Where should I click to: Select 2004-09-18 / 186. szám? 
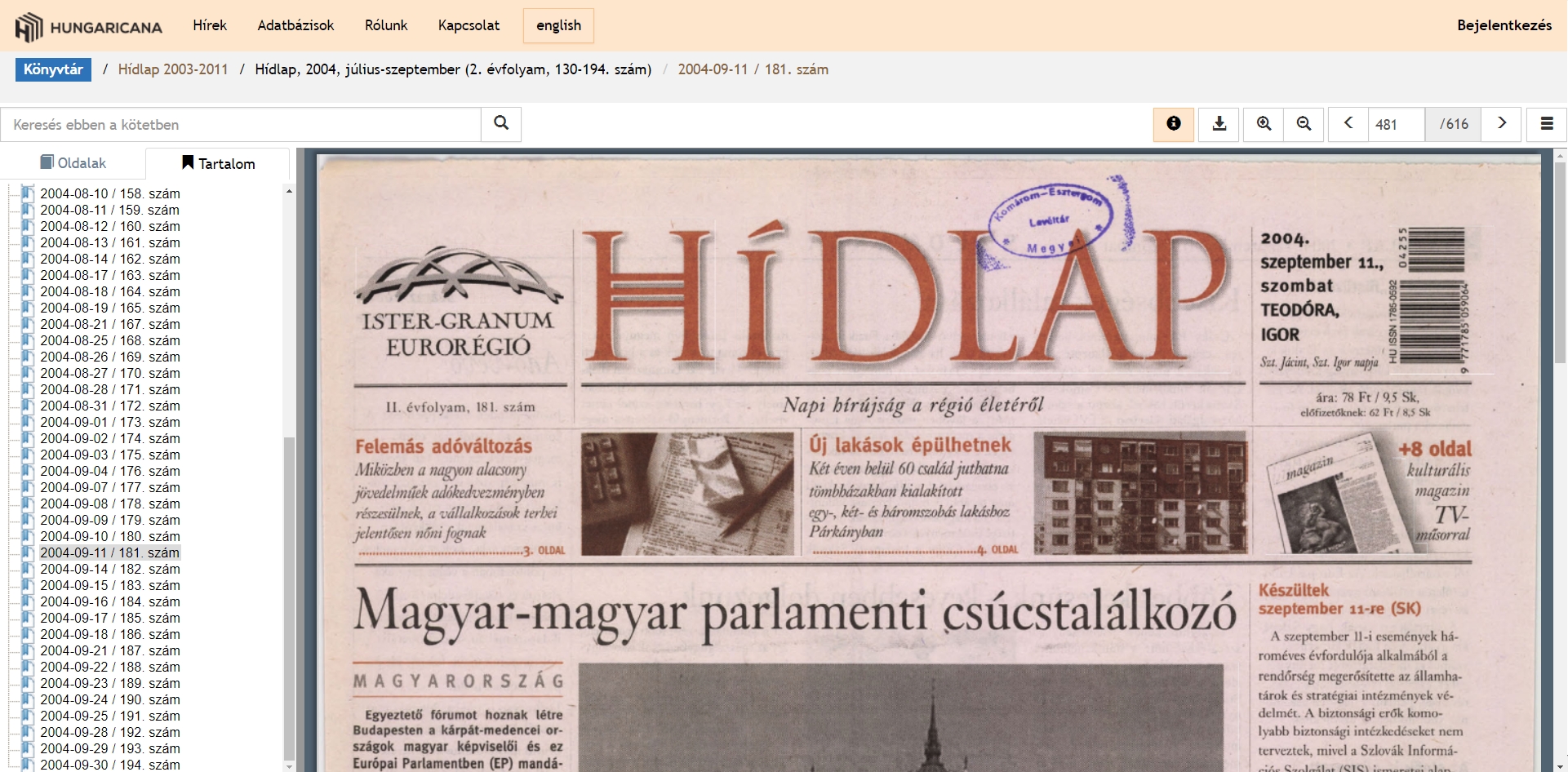(x=110, y=634)
